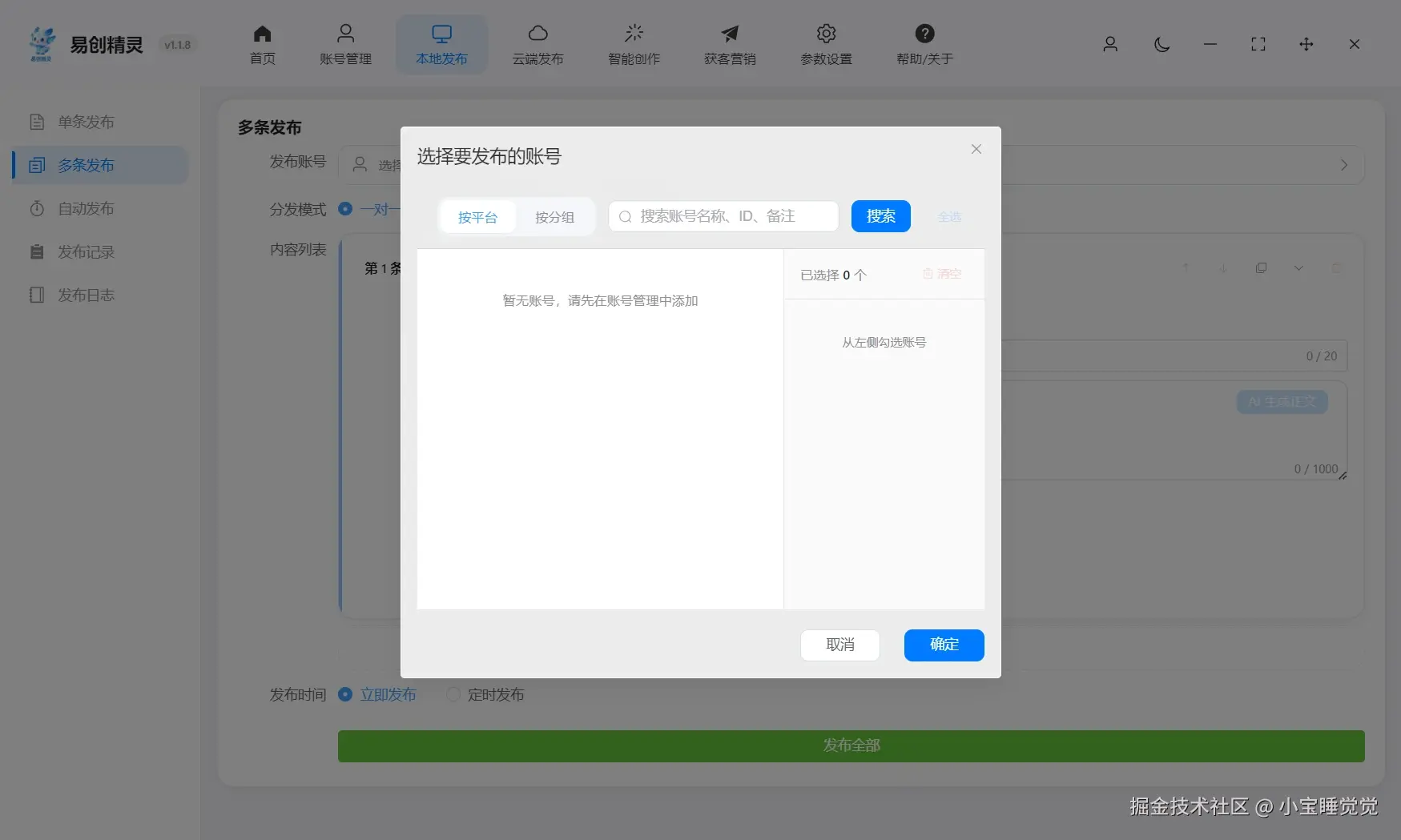Toggle dark mode with the moon icon
This screenshot has height=840, width=1401.
pyautogui.click(x=1162, y=45)
